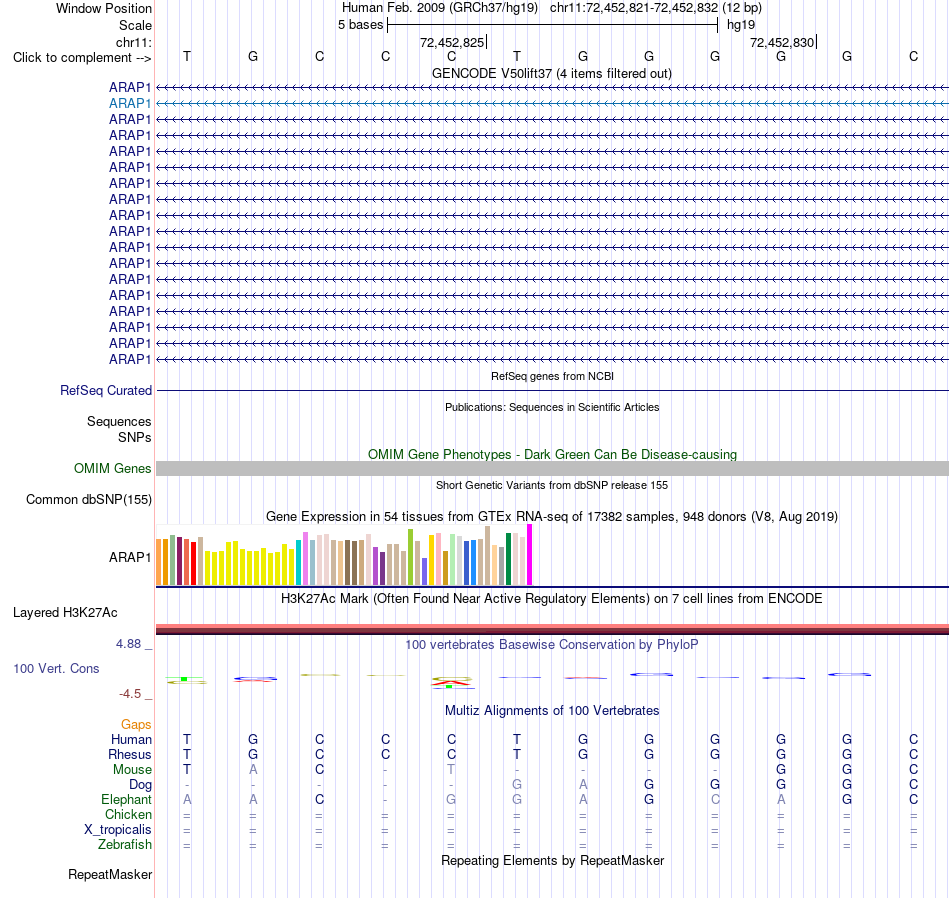Screen dimensions: 950x898
Task: Click the light-blue ARAP1 transcript label
Action: pos(130,104)
